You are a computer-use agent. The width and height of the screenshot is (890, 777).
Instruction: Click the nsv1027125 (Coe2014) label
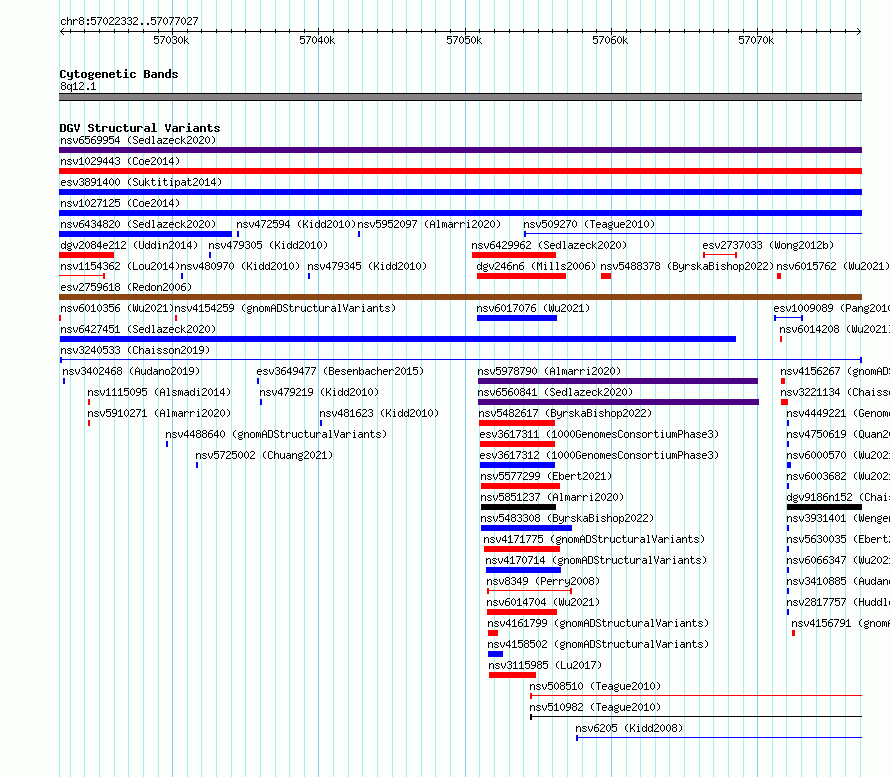[x=120, y=203]
